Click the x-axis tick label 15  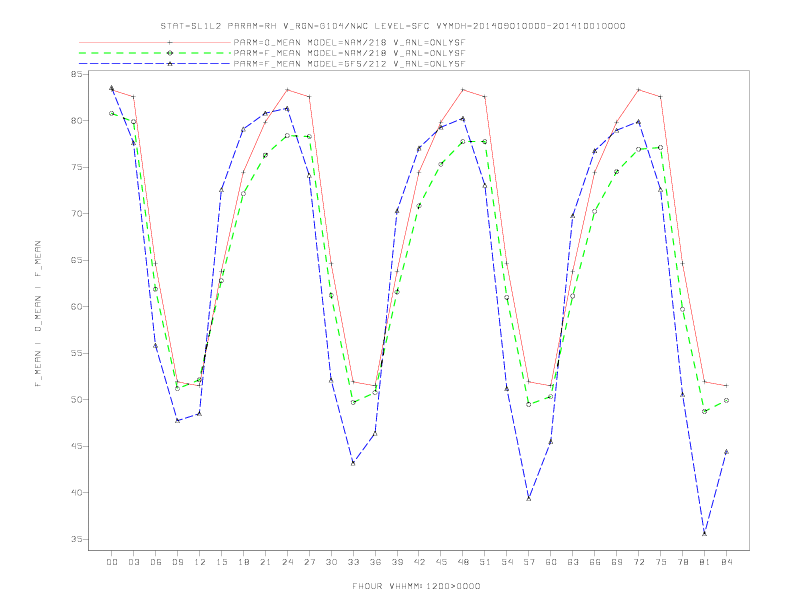(x=221, y=562)
